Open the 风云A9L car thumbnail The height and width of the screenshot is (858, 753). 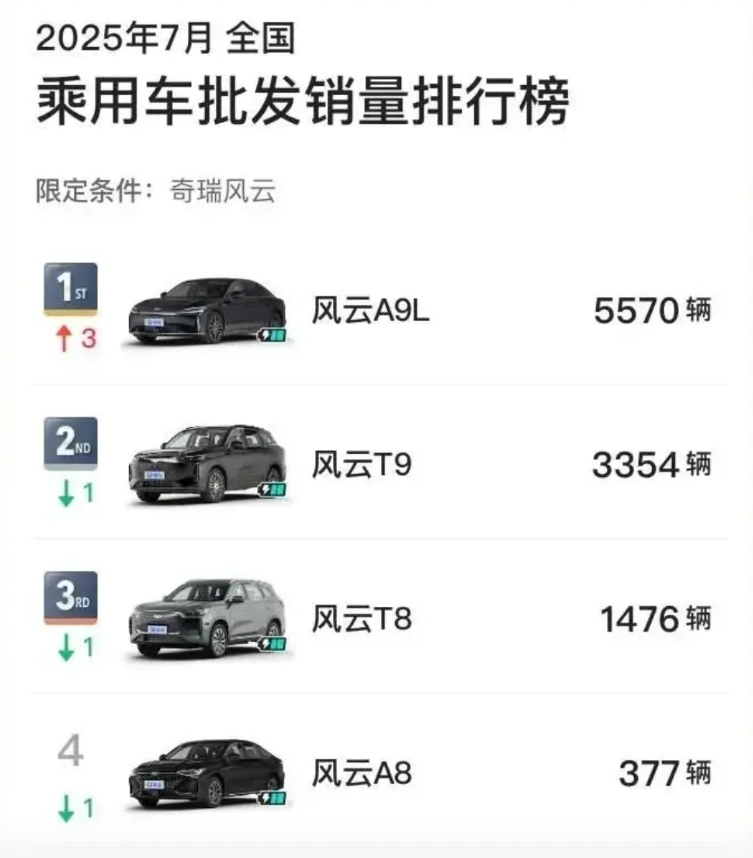click(205, 311)
